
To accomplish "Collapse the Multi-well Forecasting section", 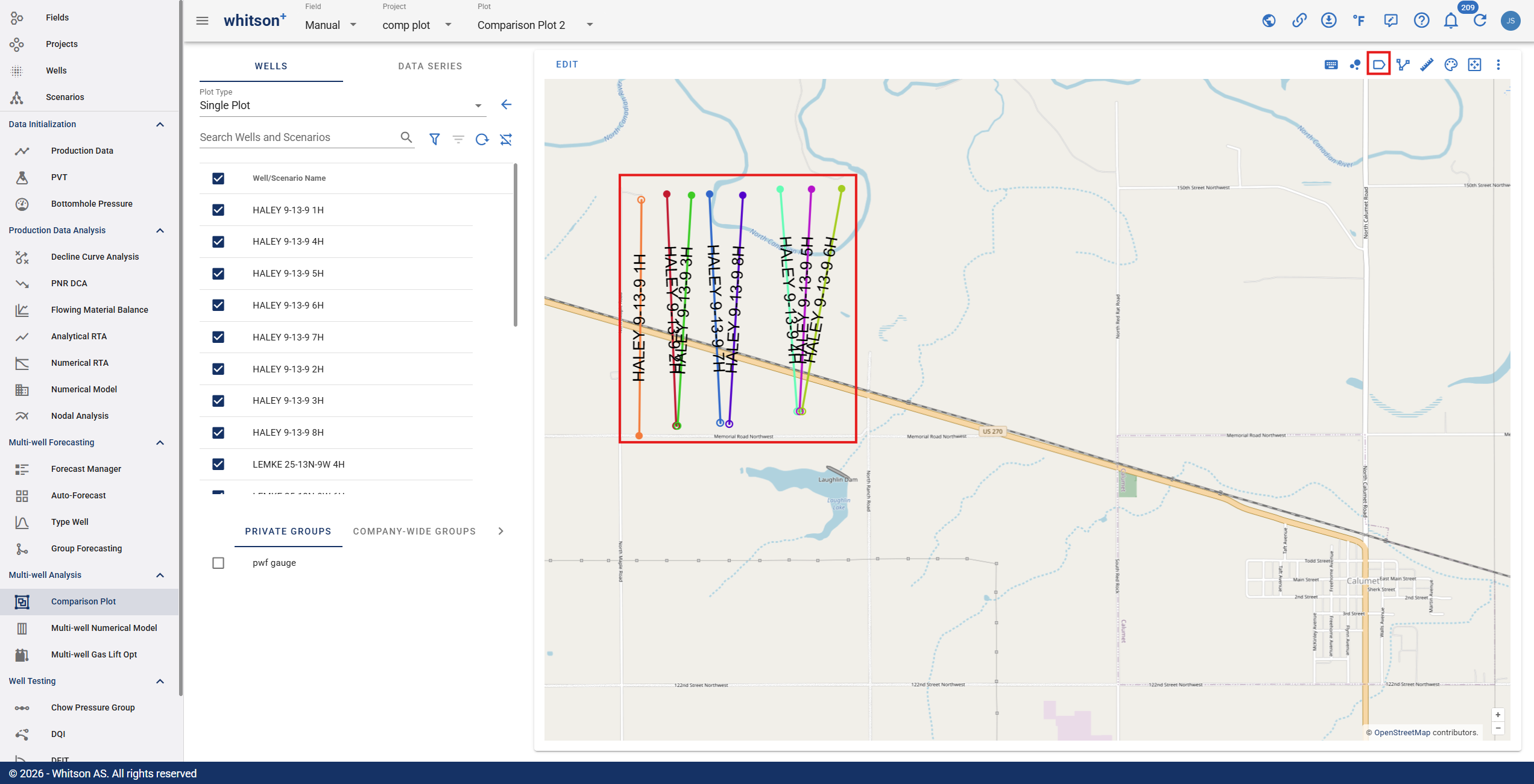I will pyautogui.click(x=160, y=442).
